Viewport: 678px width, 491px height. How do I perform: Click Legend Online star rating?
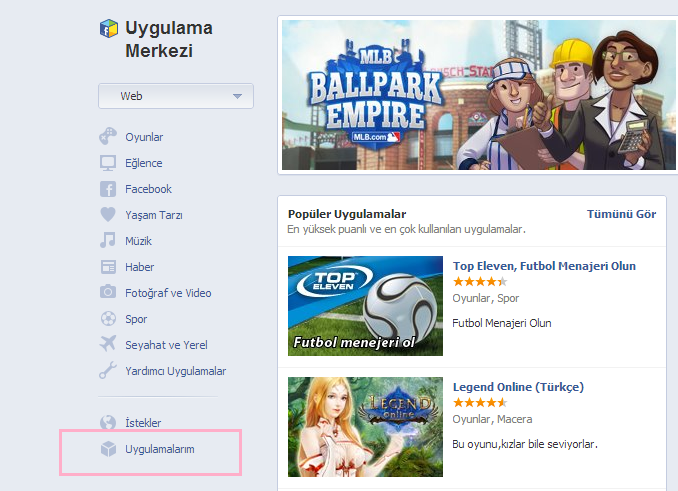coord(480,403)
